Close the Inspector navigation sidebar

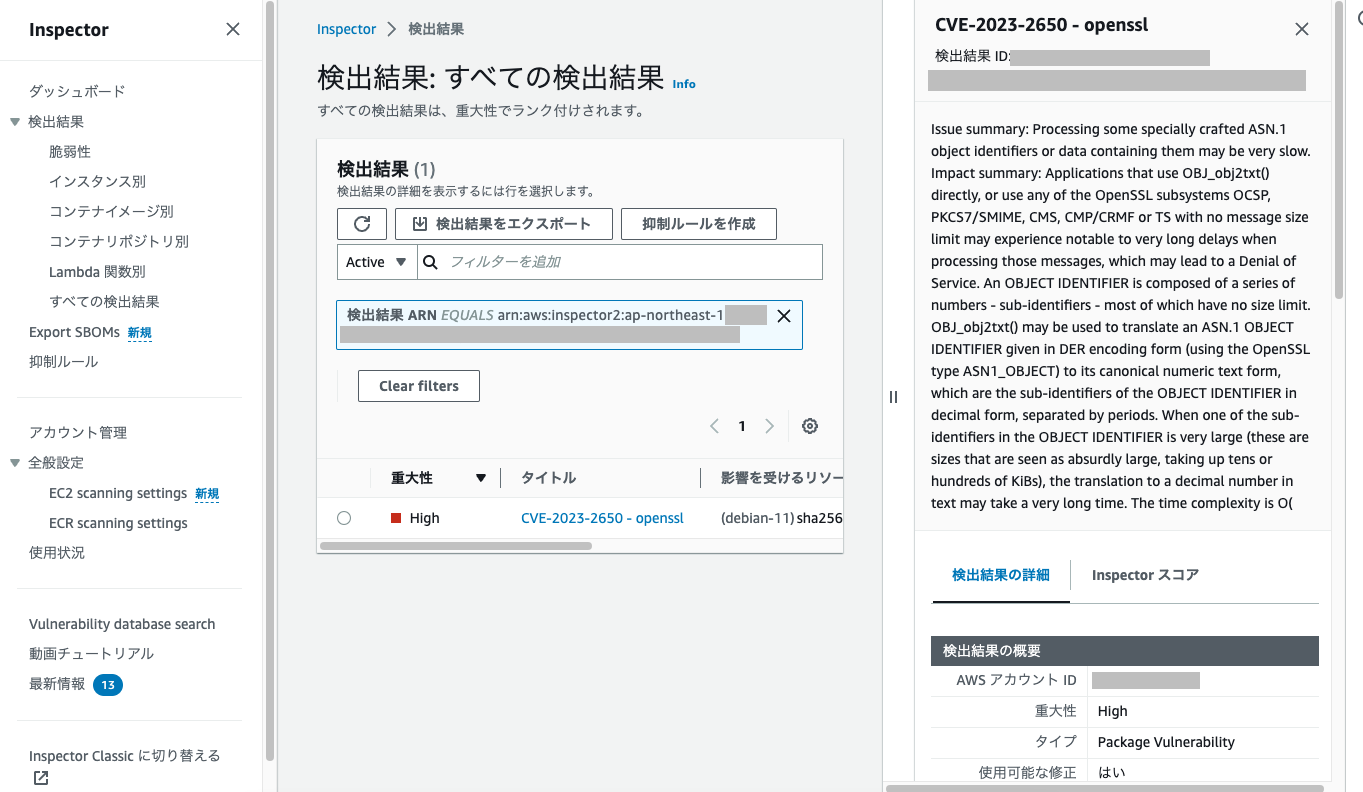click(233, 29)
